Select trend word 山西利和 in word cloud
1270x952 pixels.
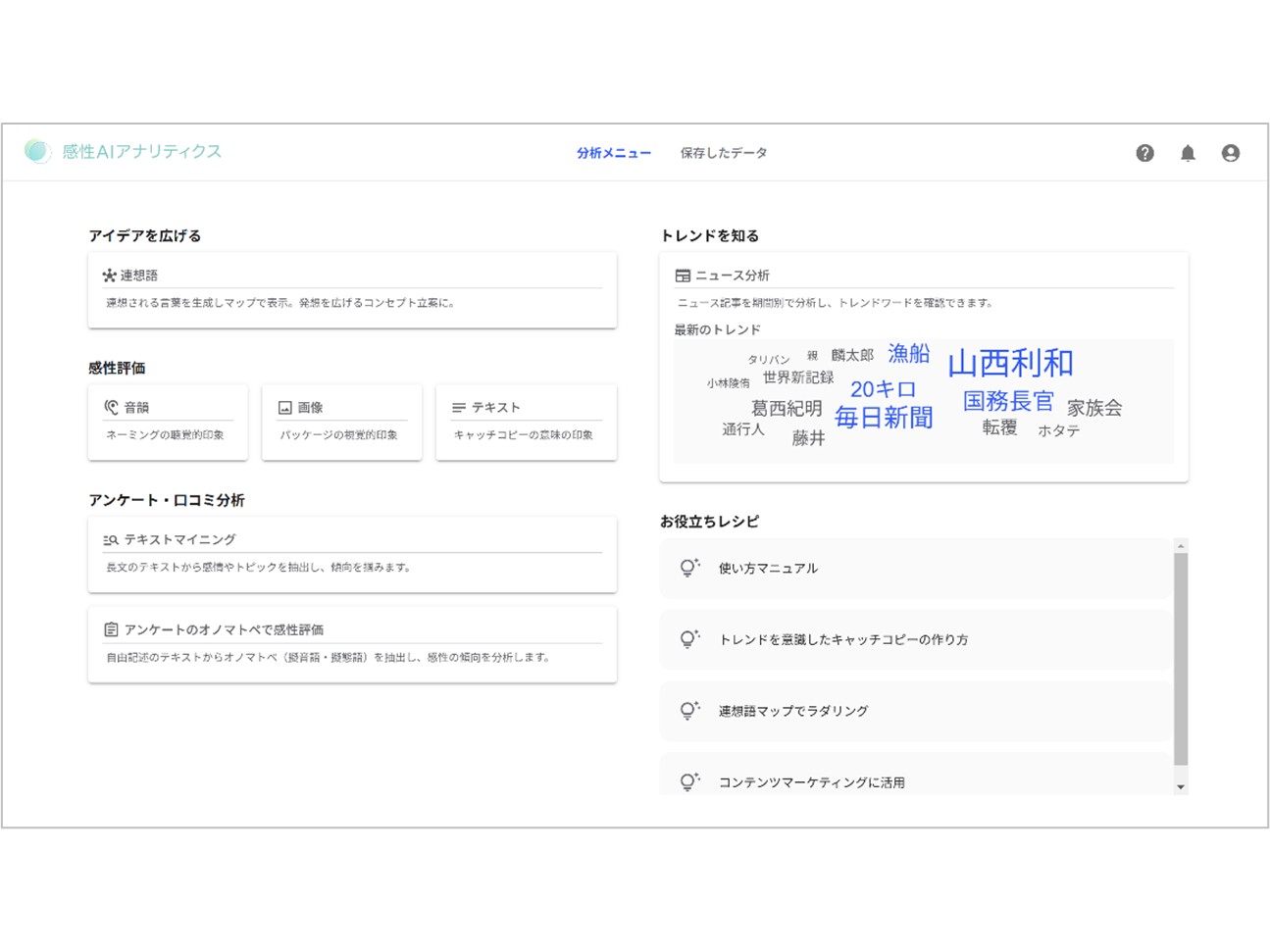[1010, 363]
